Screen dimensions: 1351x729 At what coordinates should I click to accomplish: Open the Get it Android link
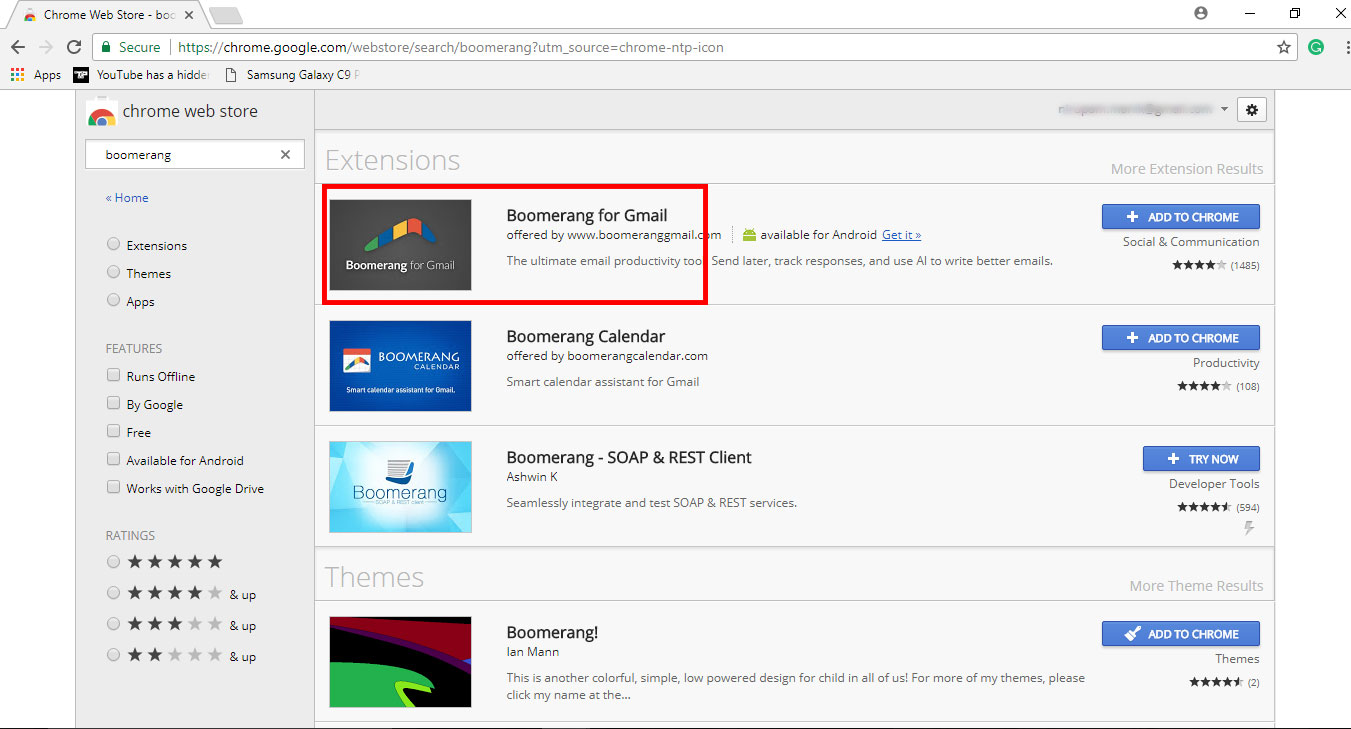tap(901, 235)
